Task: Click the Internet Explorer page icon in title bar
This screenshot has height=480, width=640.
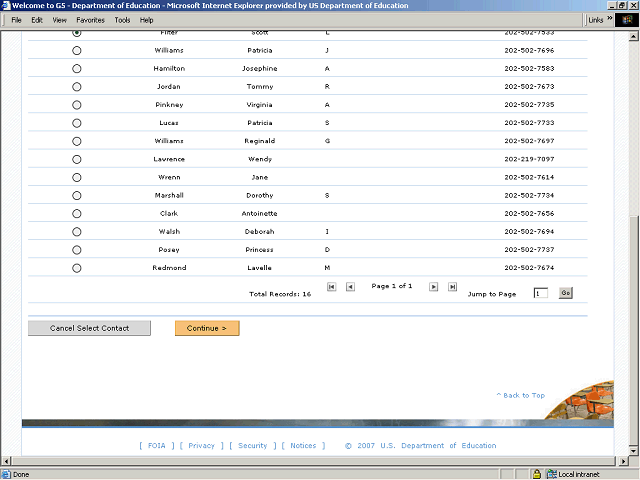Action: [x=6, y=5]
